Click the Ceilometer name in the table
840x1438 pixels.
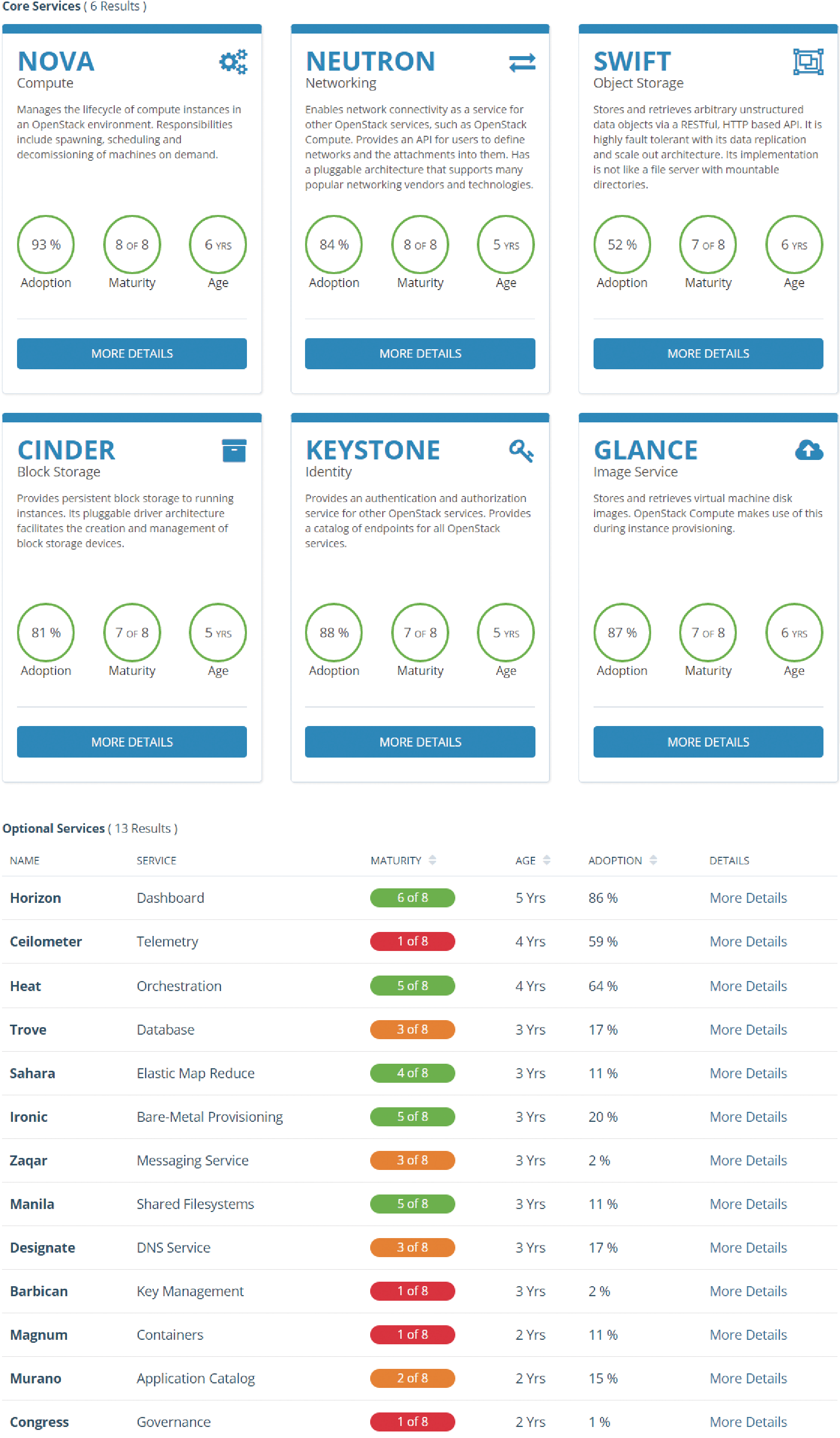[x=46, y=941]
